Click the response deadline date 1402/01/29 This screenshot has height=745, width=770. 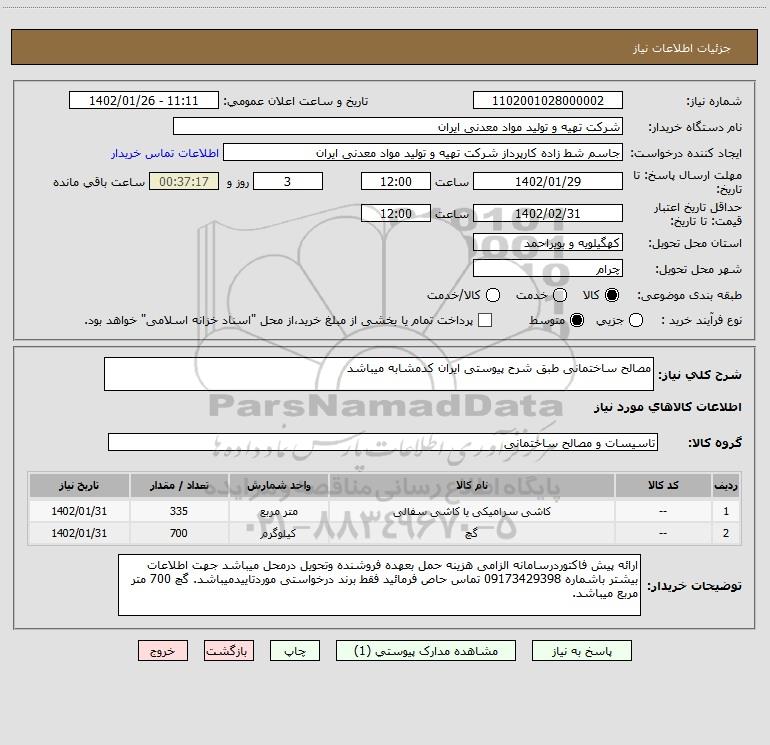pyautogui.click(x=548, y=181)
